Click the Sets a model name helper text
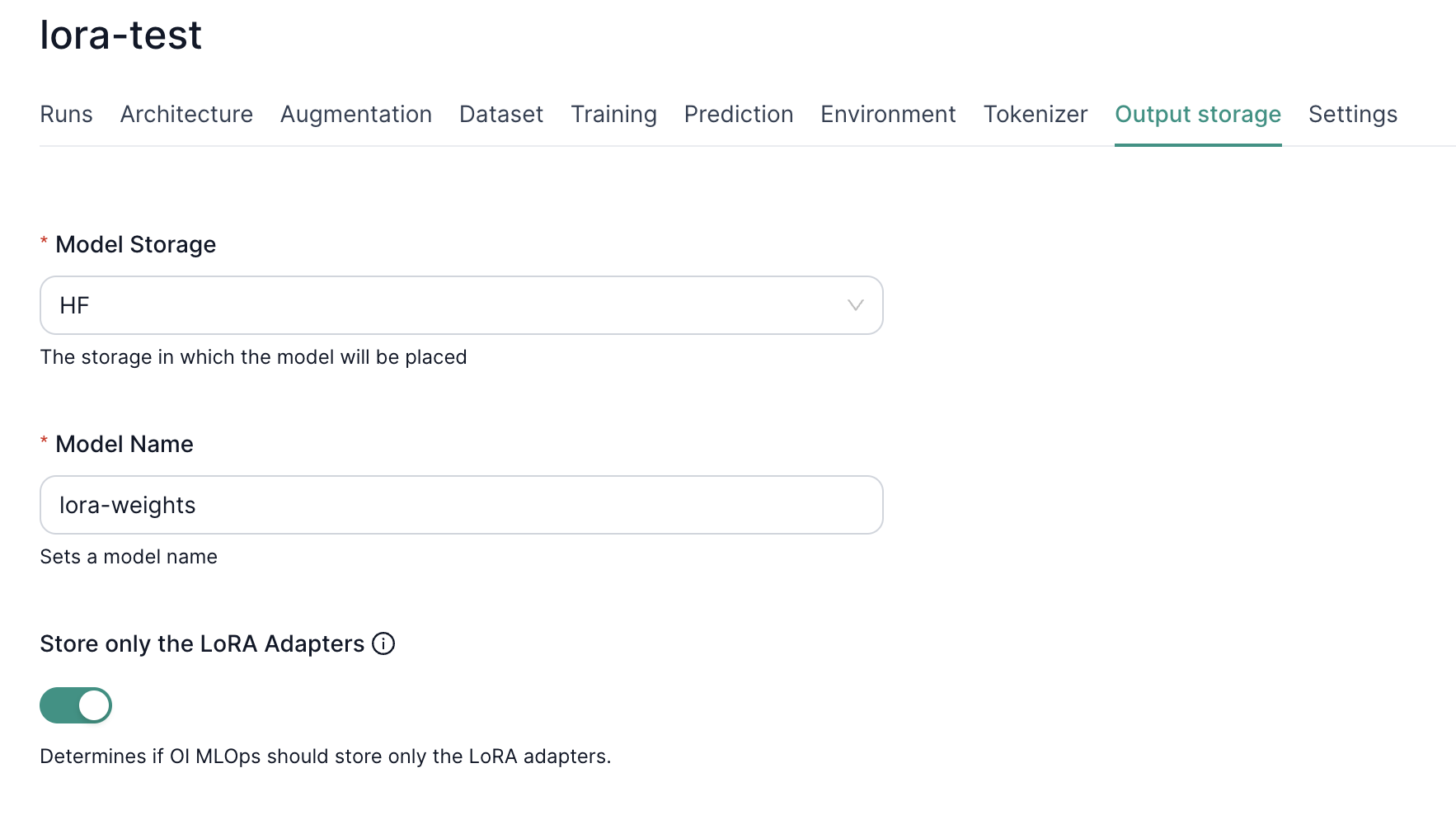The height and width of the screenshot is (820, 1456). (129, 557)
